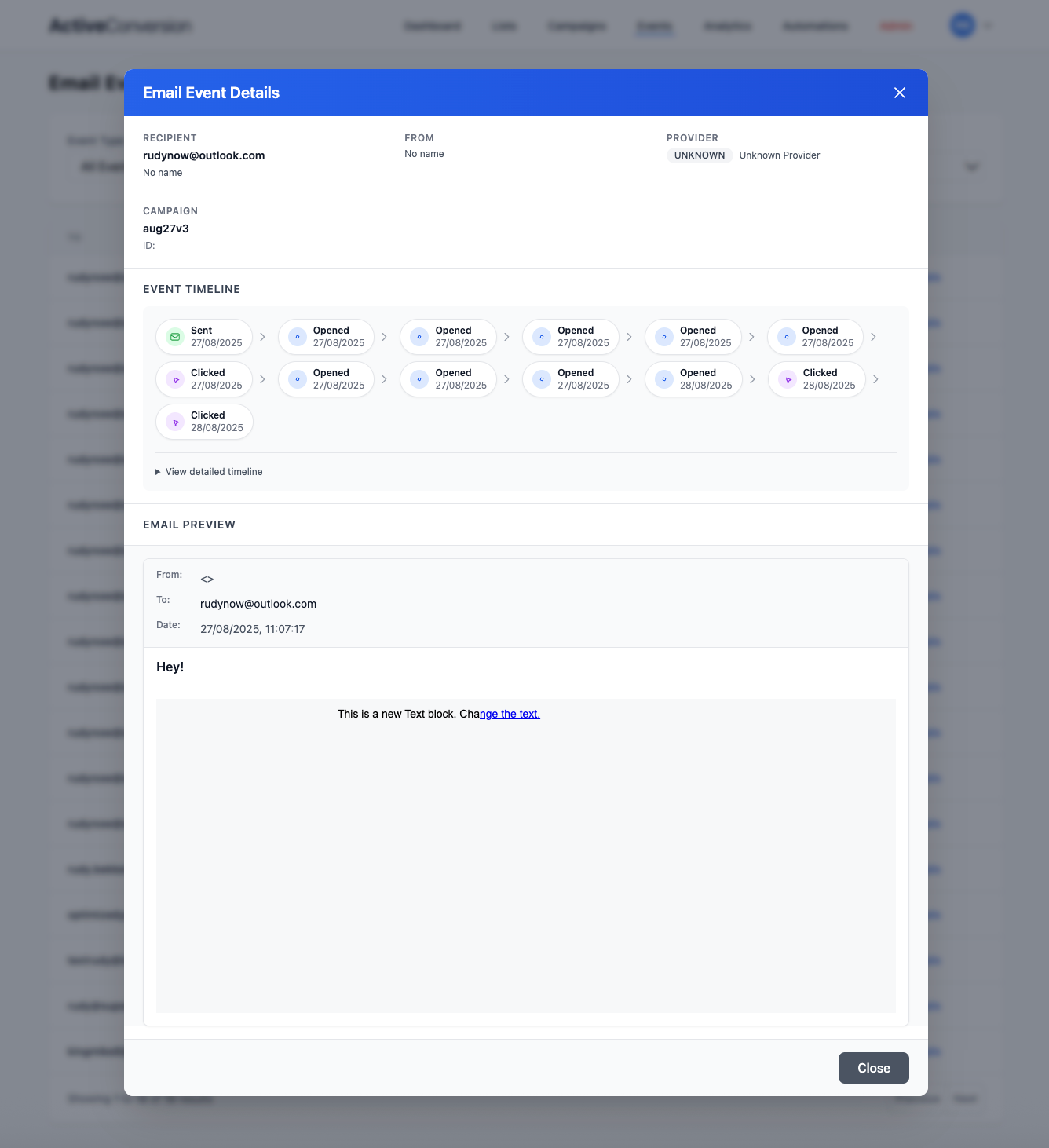Go to the Campaigns navigation item
1049x1148 pixels.
tap(576, 26)
